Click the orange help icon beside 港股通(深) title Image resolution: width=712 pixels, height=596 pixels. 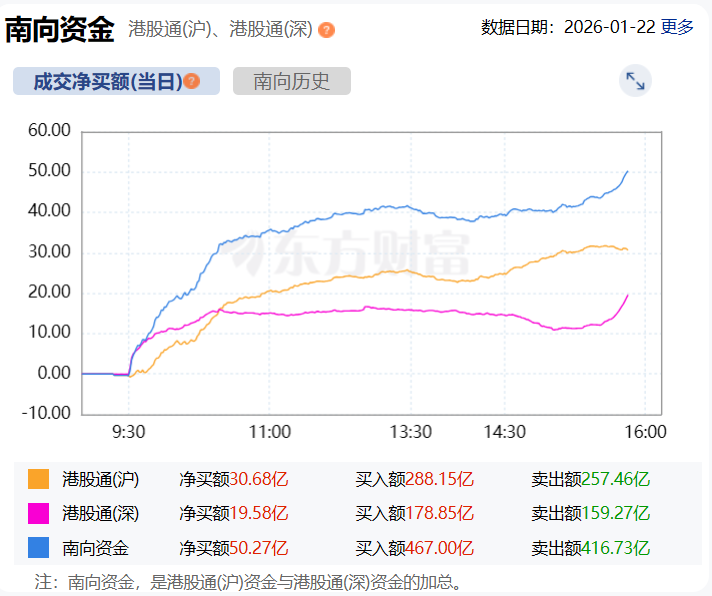[x=326, y=30]
